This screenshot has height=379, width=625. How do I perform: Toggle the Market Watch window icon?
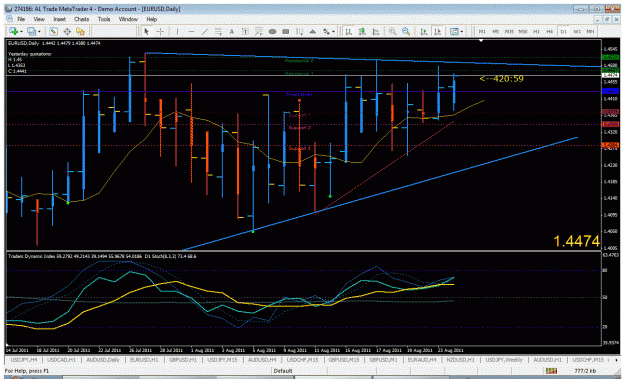pos(53,31)
